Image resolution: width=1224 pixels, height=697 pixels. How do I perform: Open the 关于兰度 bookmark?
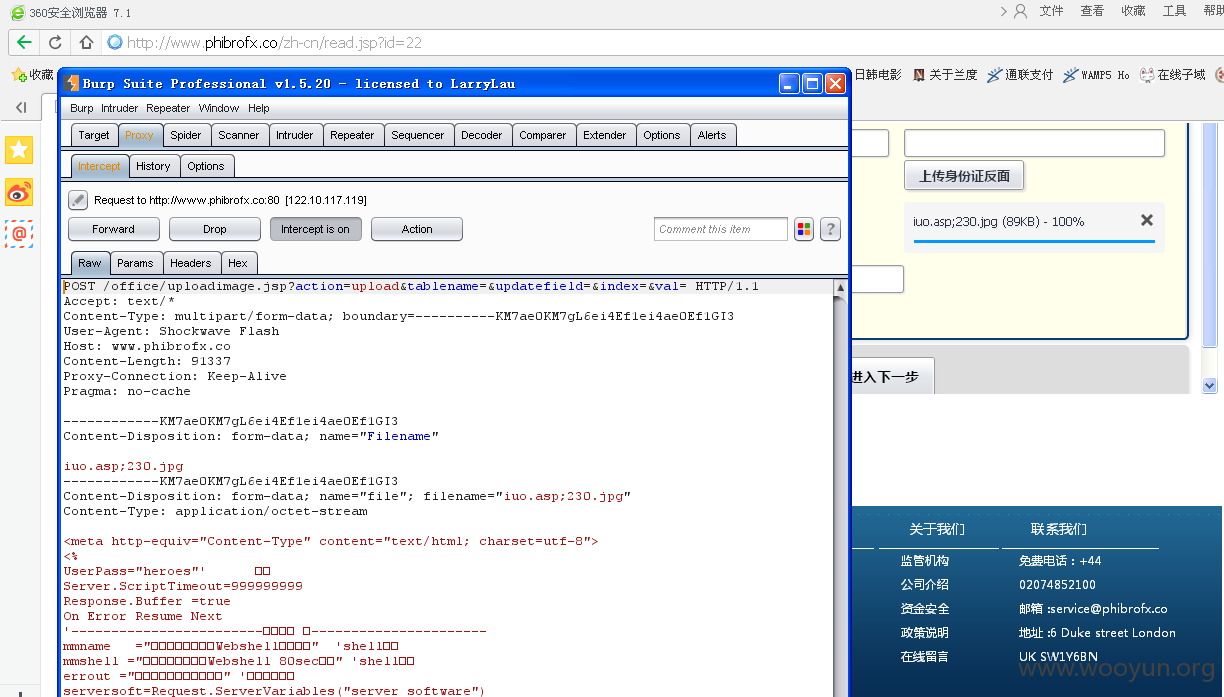click(x=945, y=75)
